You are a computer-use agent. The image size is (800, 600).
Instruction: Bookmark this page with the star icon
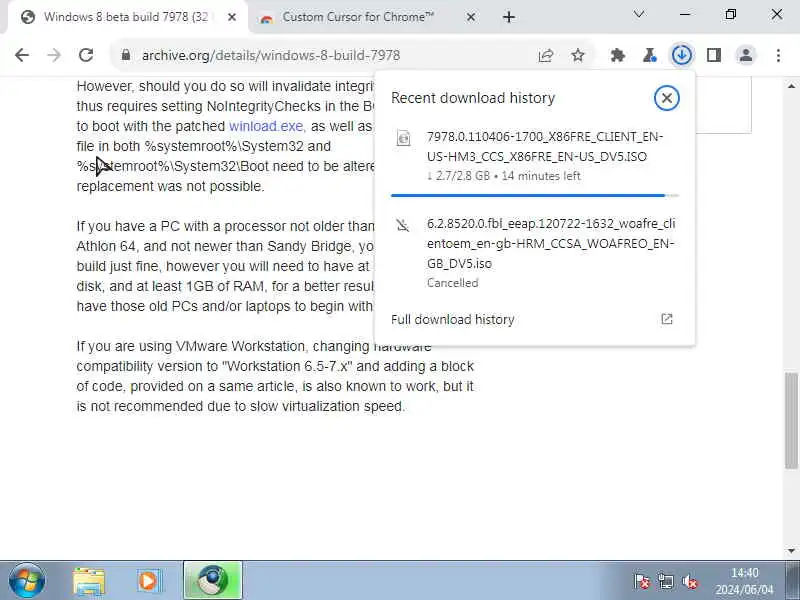coord(578,55)
